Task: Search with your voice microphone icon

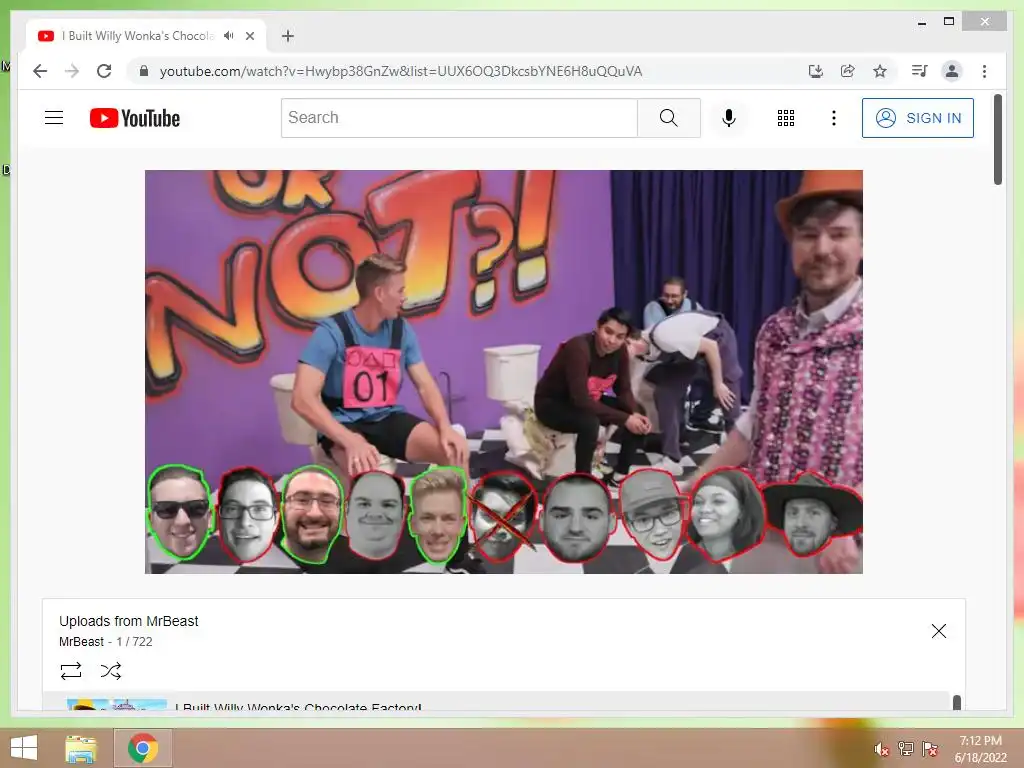Action: click(729, 118)
